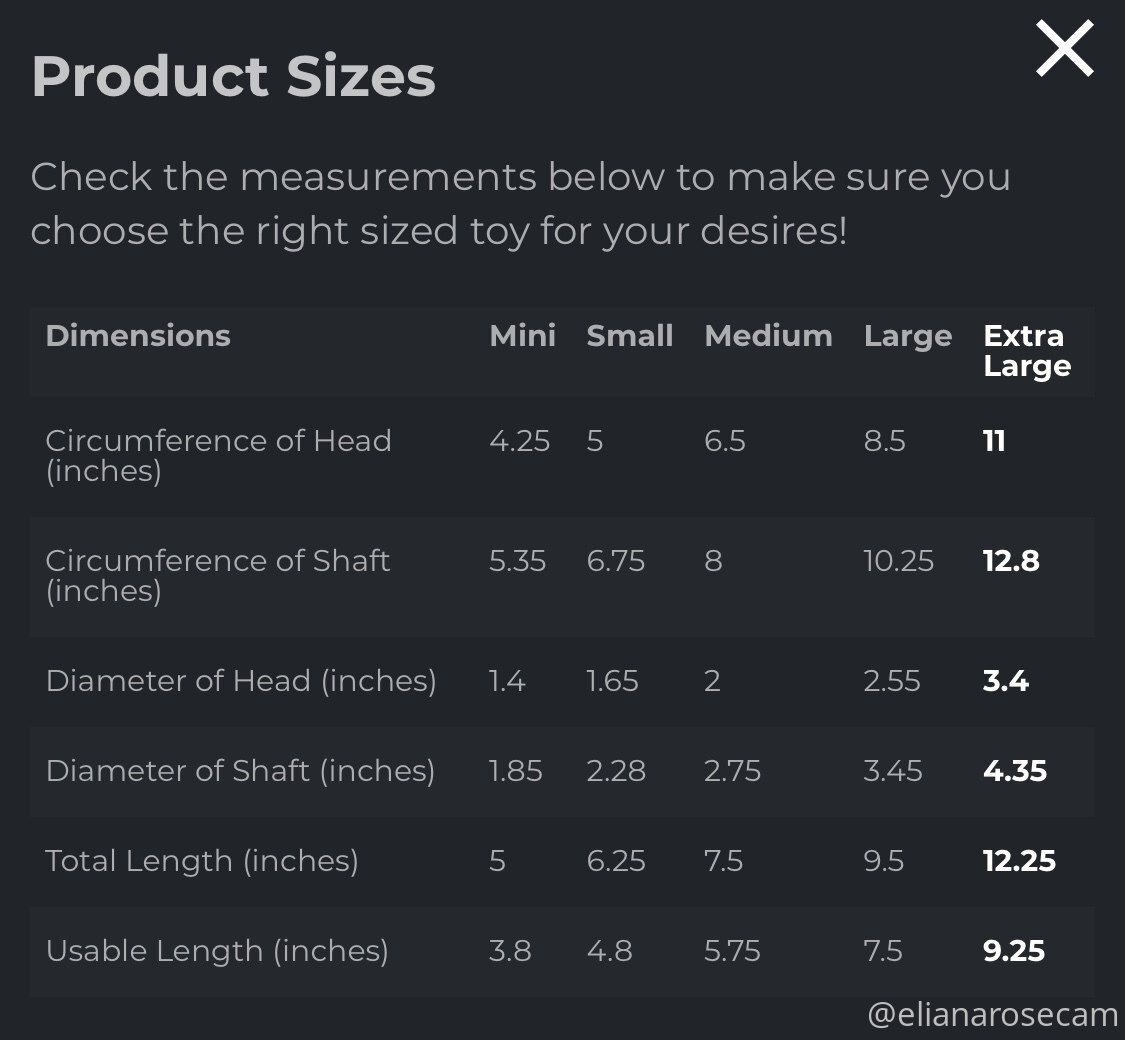The width and height of the screenshot is (1125, 1040).
Task: Click the Circumference of Head row label
Action: 218,455
